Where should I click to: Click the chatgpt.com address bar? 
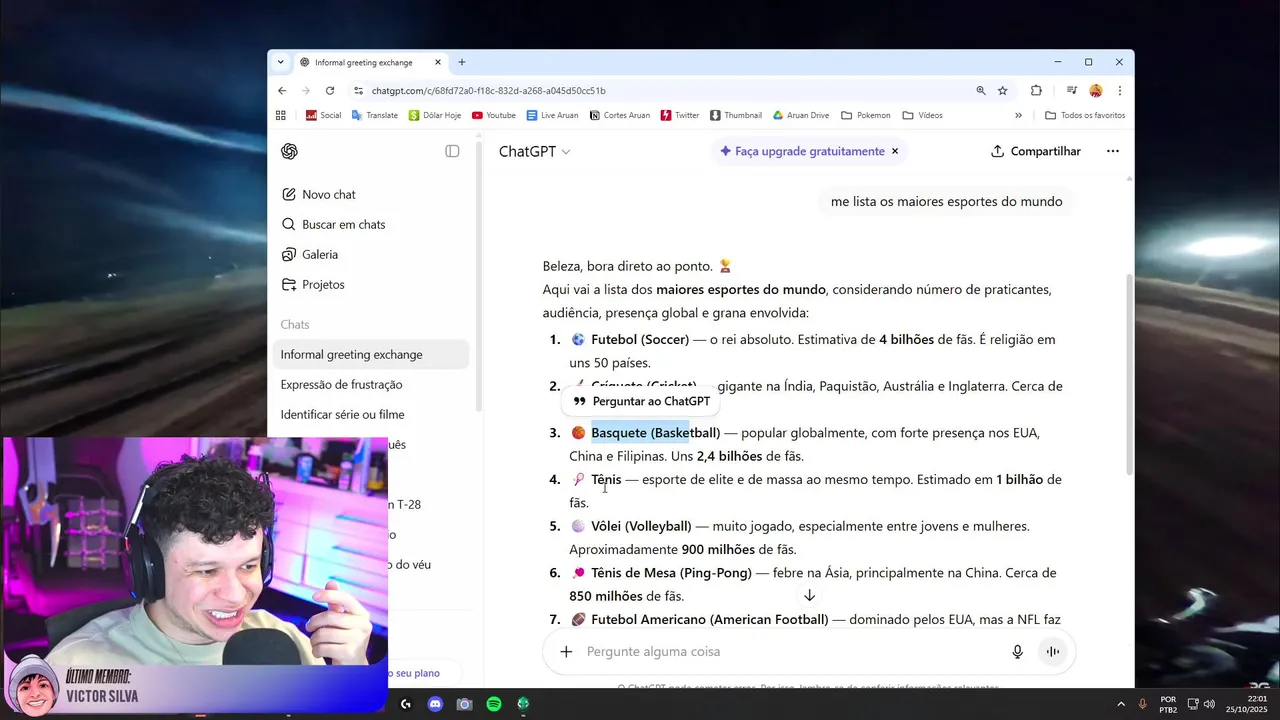(660, 90)
